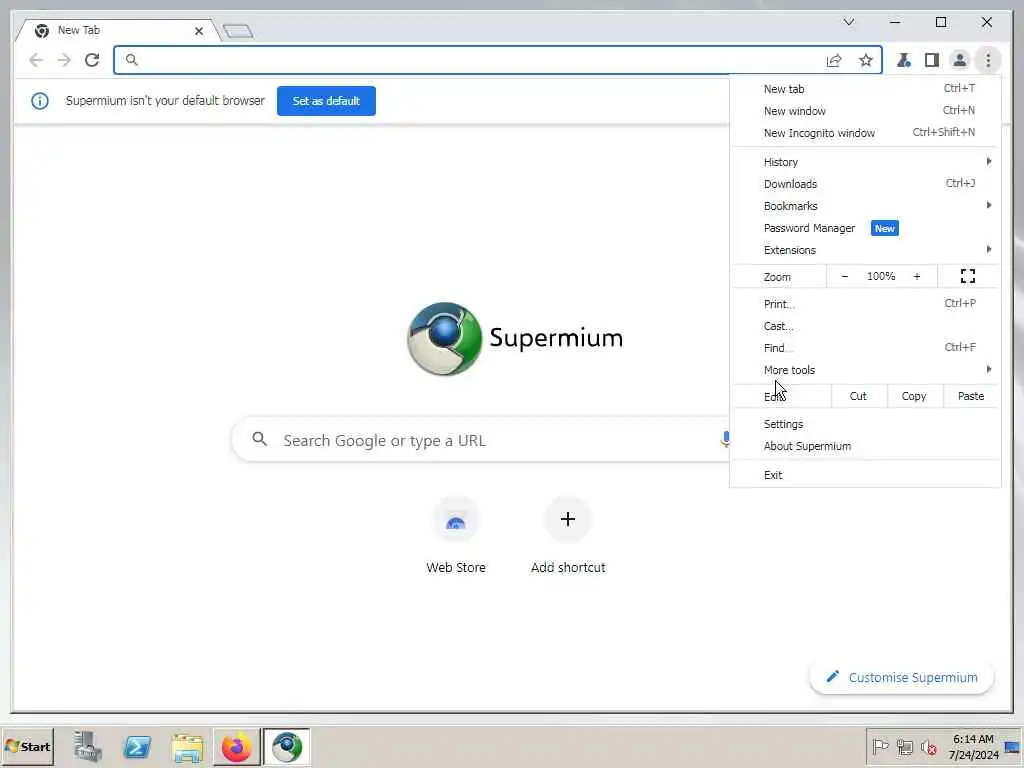Click Cut in the Edit row
1024x768 pixels.
[858, 396]
